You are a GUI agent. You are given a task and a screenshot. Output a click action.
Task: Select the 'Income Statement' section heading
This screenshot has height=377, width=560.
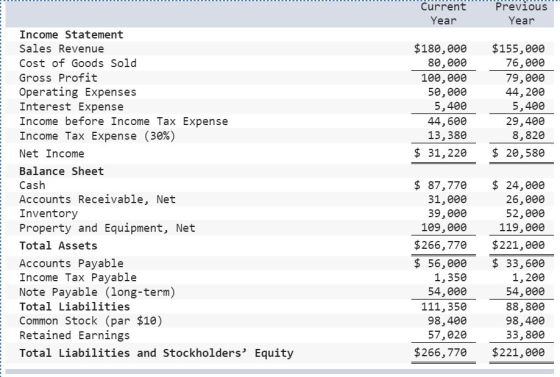pos(71,35)
